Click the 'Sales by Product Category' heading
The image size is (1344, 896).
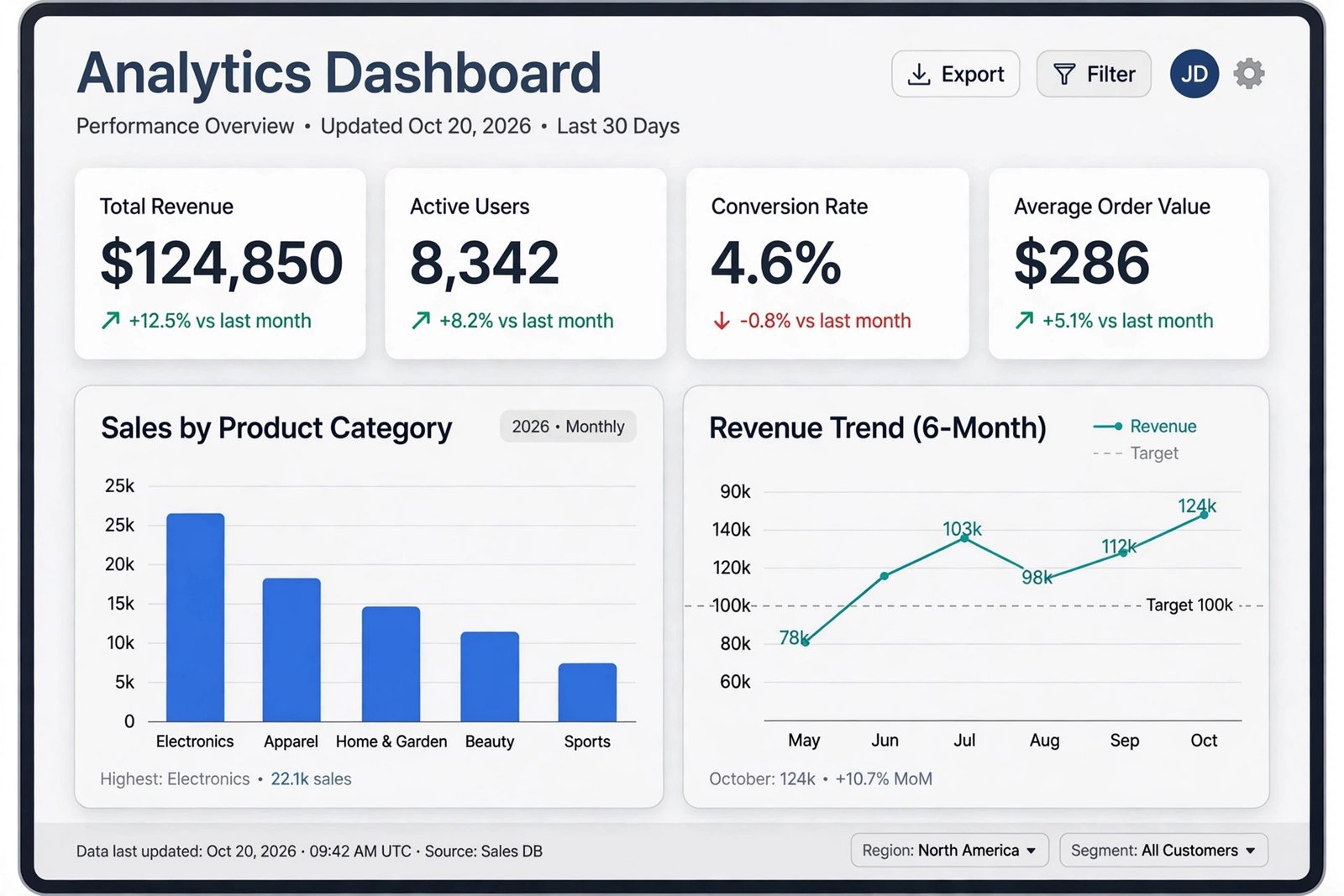(276, 428)
